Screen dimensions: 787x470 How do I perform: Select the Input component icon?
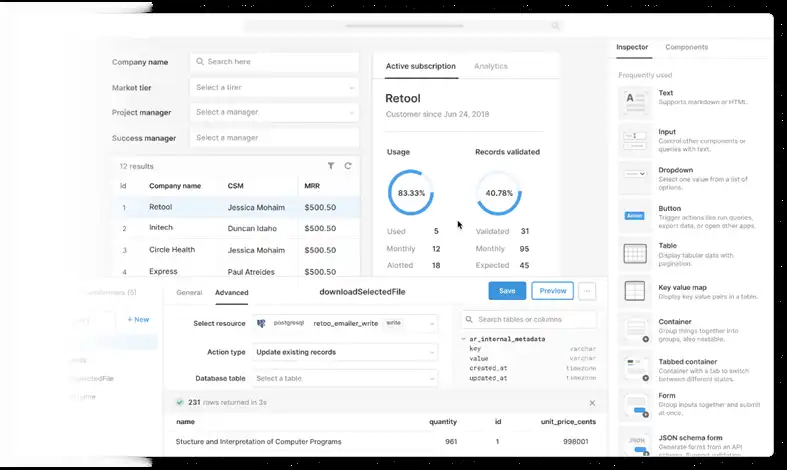click(635, 141)
